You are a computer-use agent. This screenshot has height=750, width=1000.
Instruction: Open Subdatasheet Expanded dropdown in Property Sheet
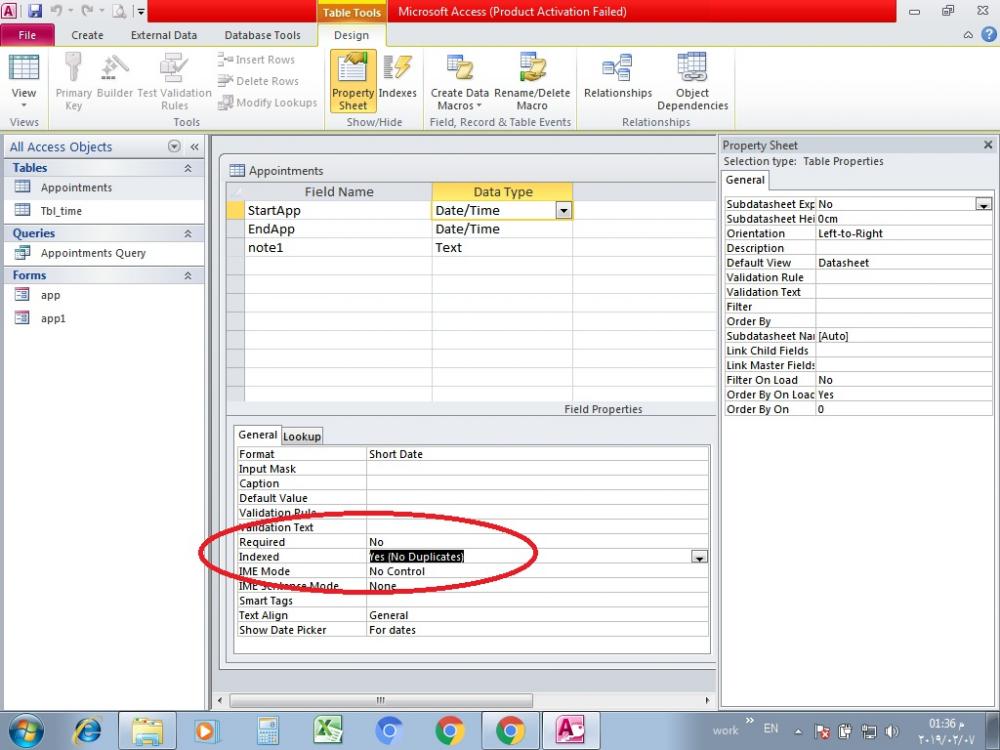(983, 204)
